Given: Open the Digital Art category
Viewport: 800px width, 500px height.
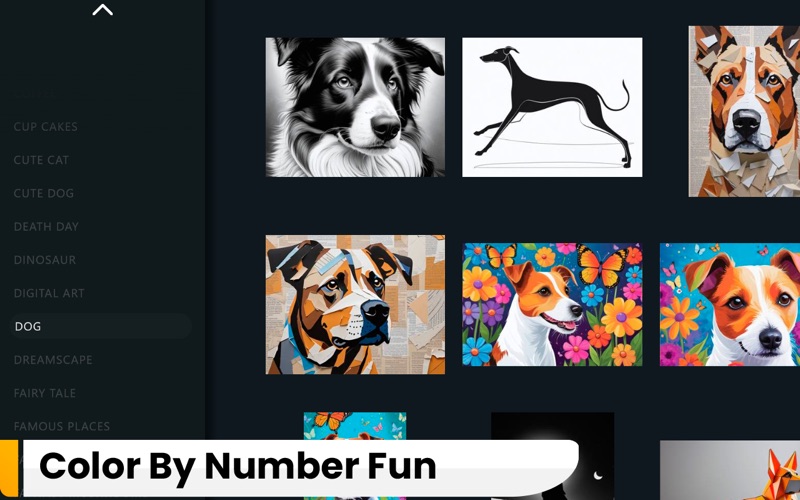Looking at the screenshot, I should 49,293.
